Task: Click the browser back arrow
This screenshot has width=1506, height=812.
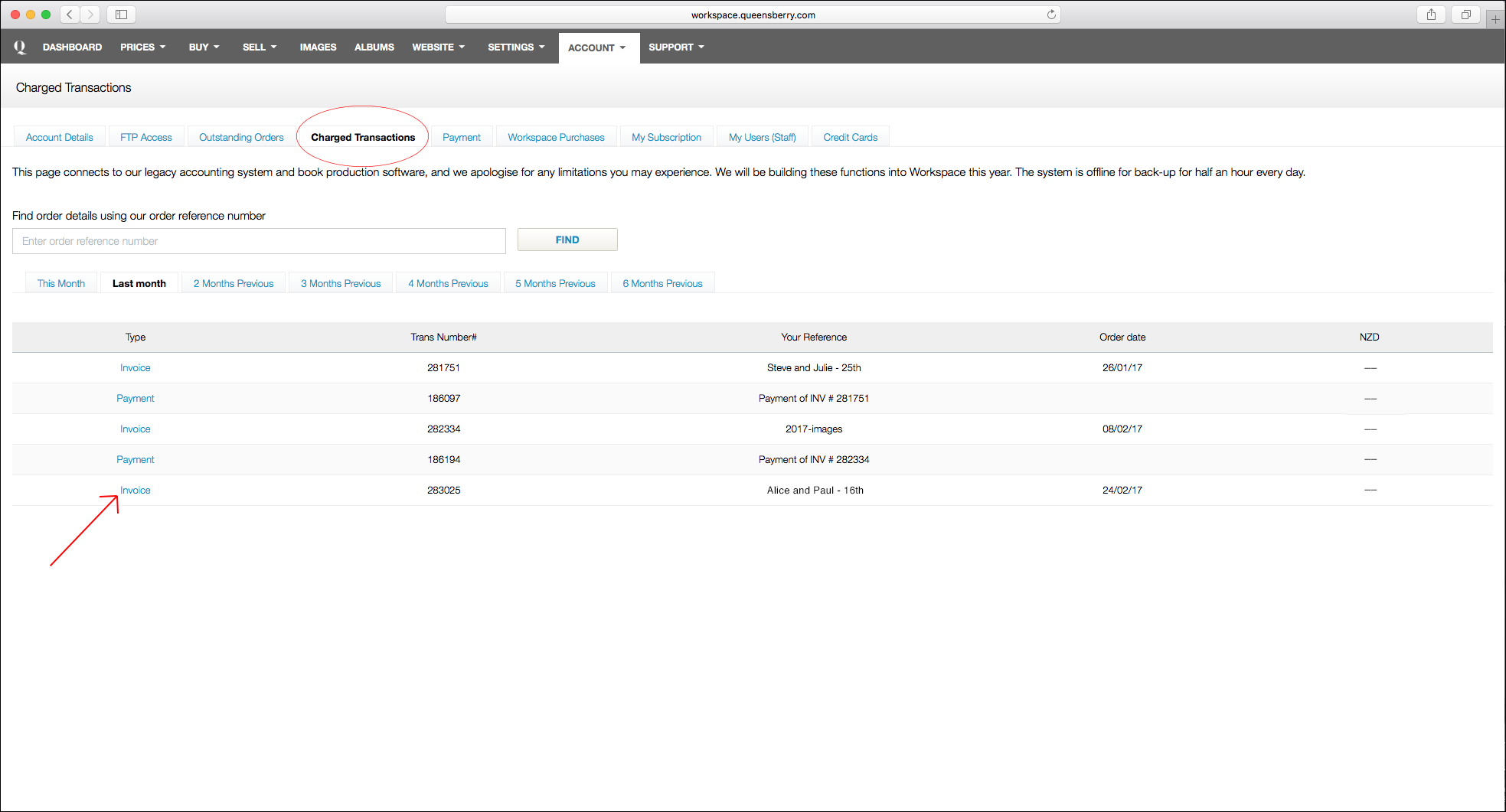Action: (70, 15)
